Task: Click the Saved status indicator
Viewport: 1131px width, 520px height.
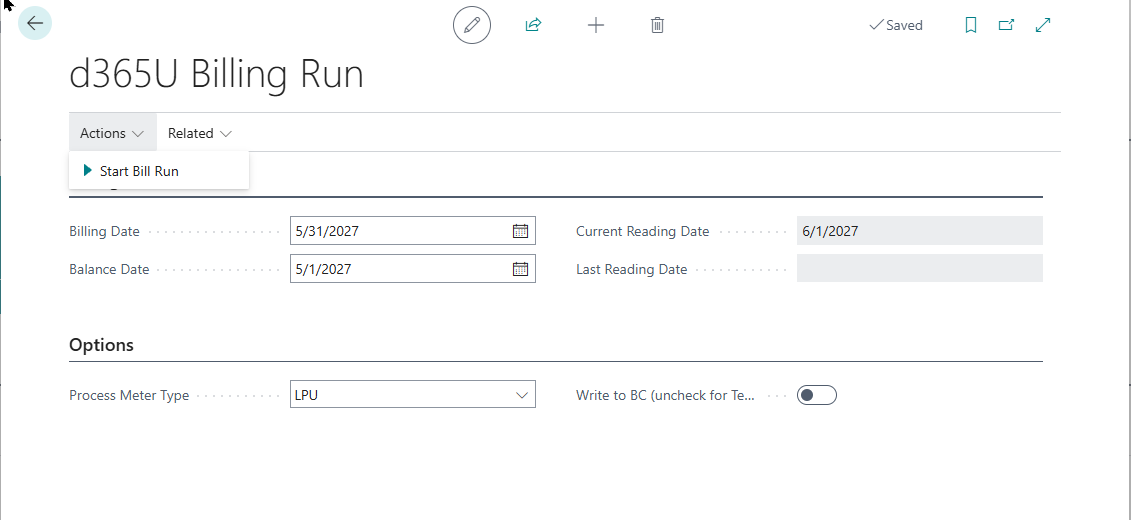Action: click(x=896, y=25)
